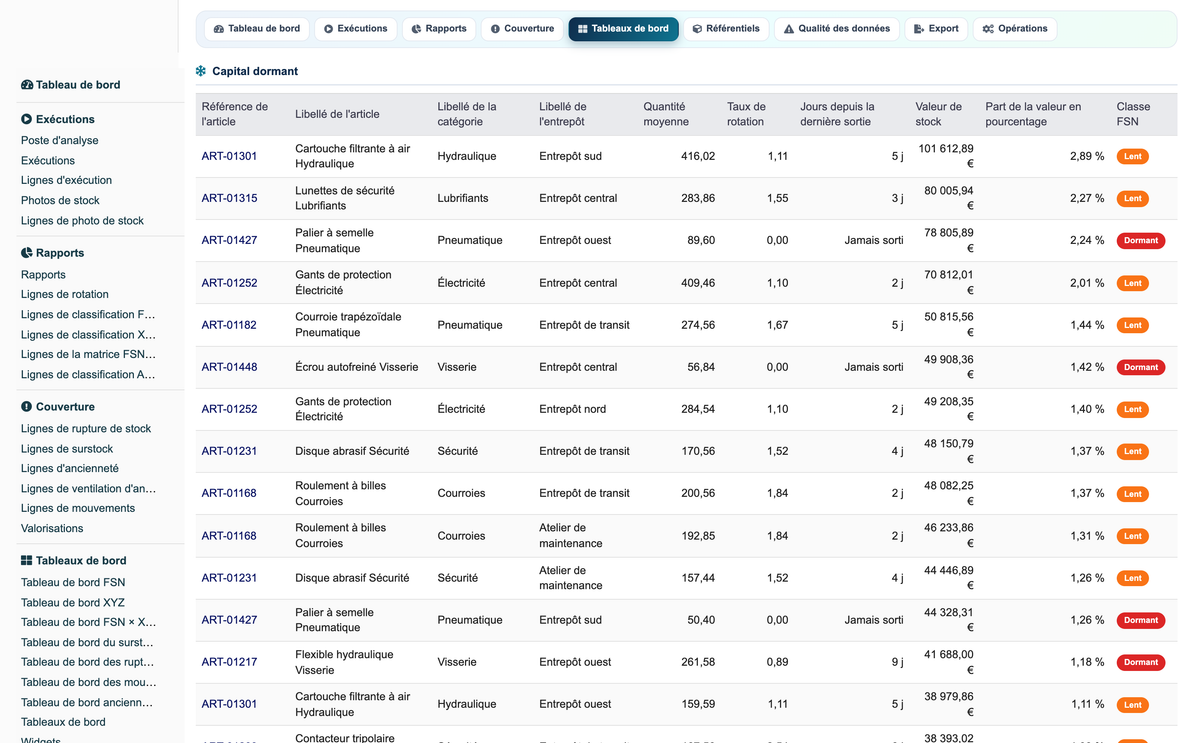Open article link ART-01182
The image size is (1200, 743).
[x=229, y=325]
